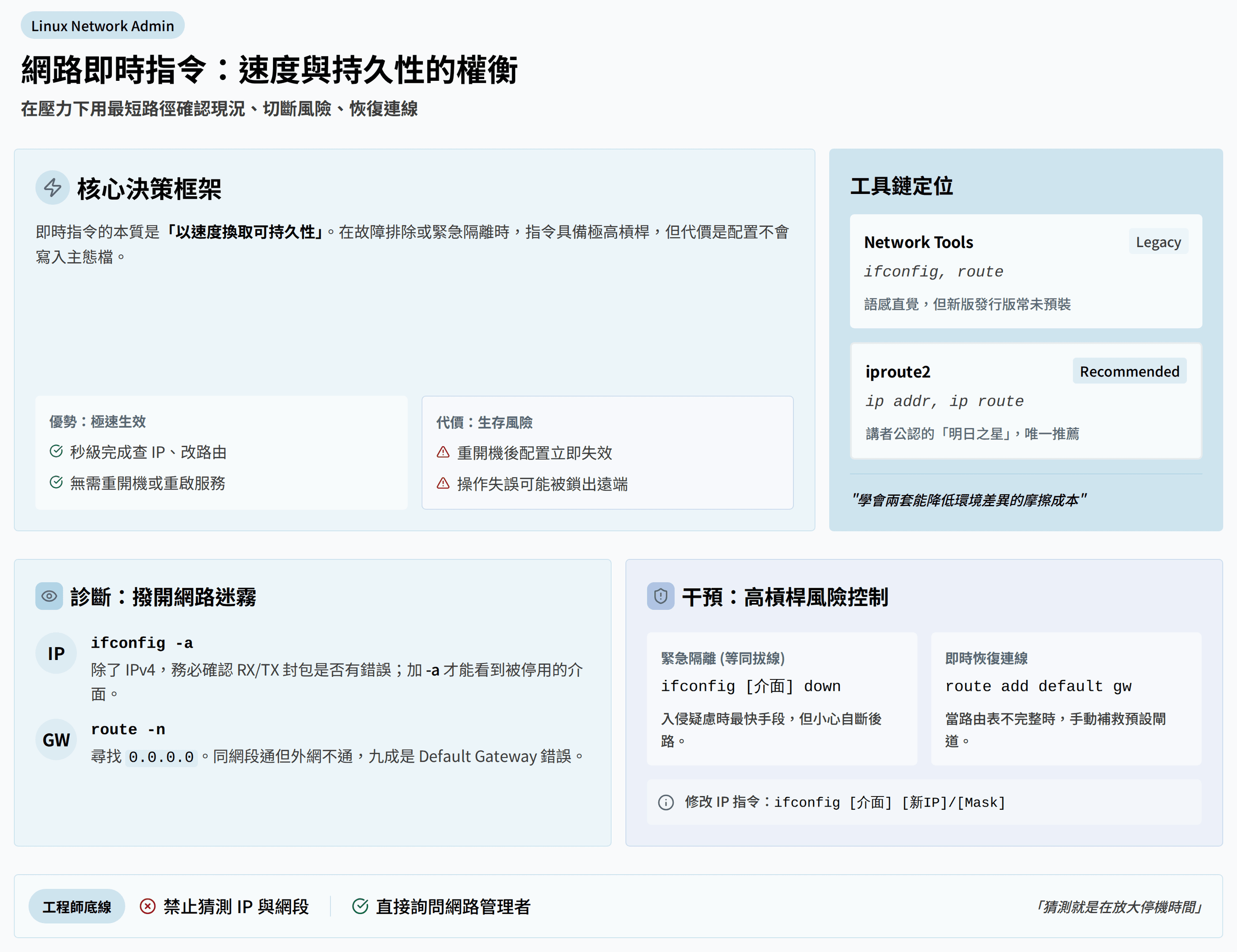Click the Recommended badge on iproute2
Screen dimensions: 1237x952
1129,372
